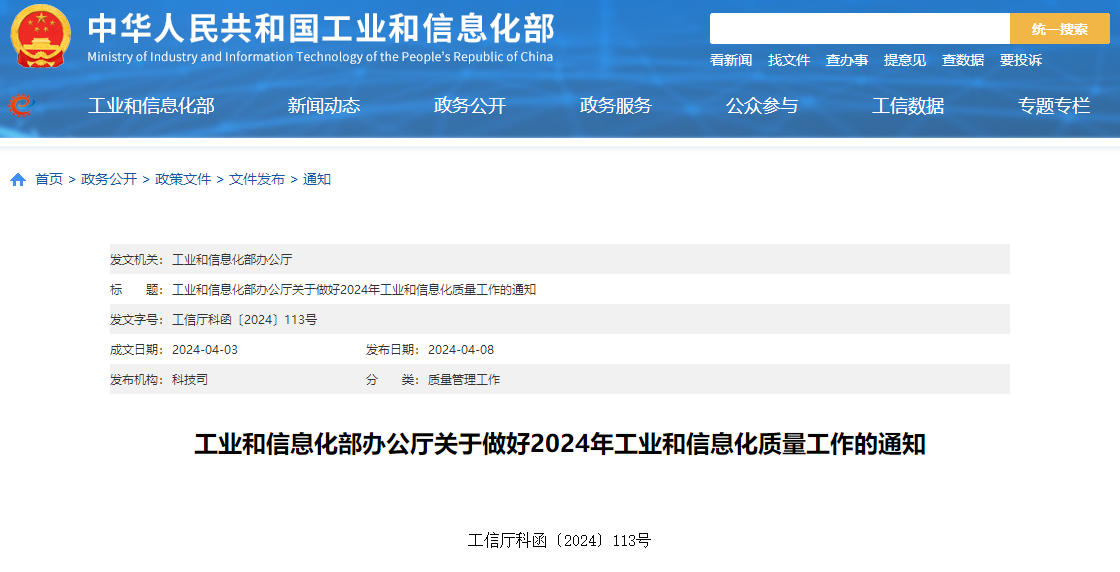Click the English ministry name subtitle

click(320, 57)
